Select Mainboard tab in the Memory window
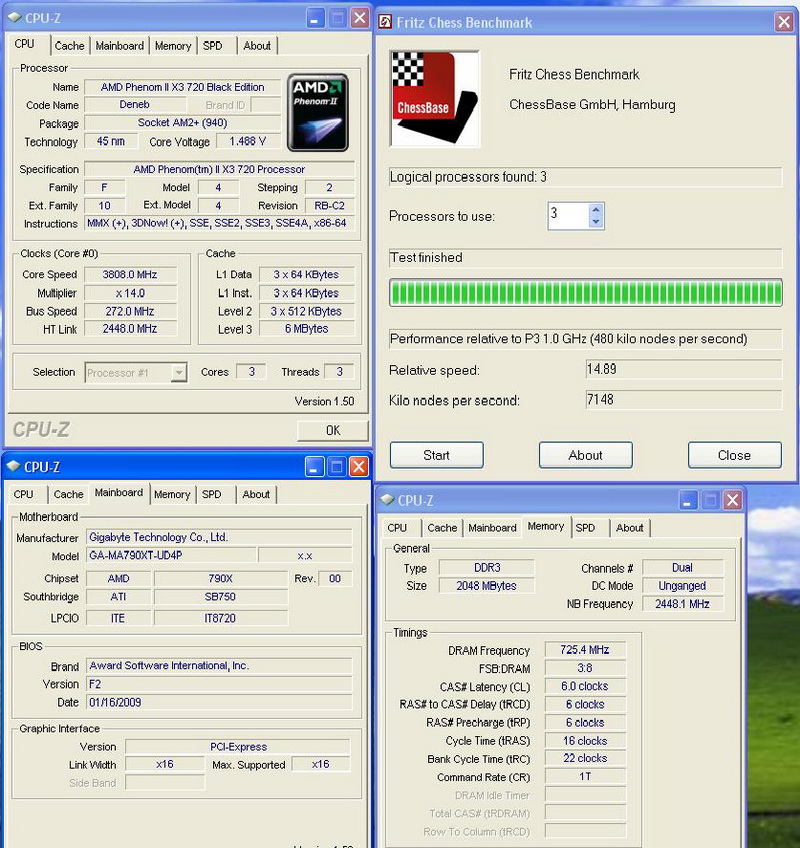Image resolution: width=800 pixels, height=848 pixels. pyautogui.click(x=492, y=528)
